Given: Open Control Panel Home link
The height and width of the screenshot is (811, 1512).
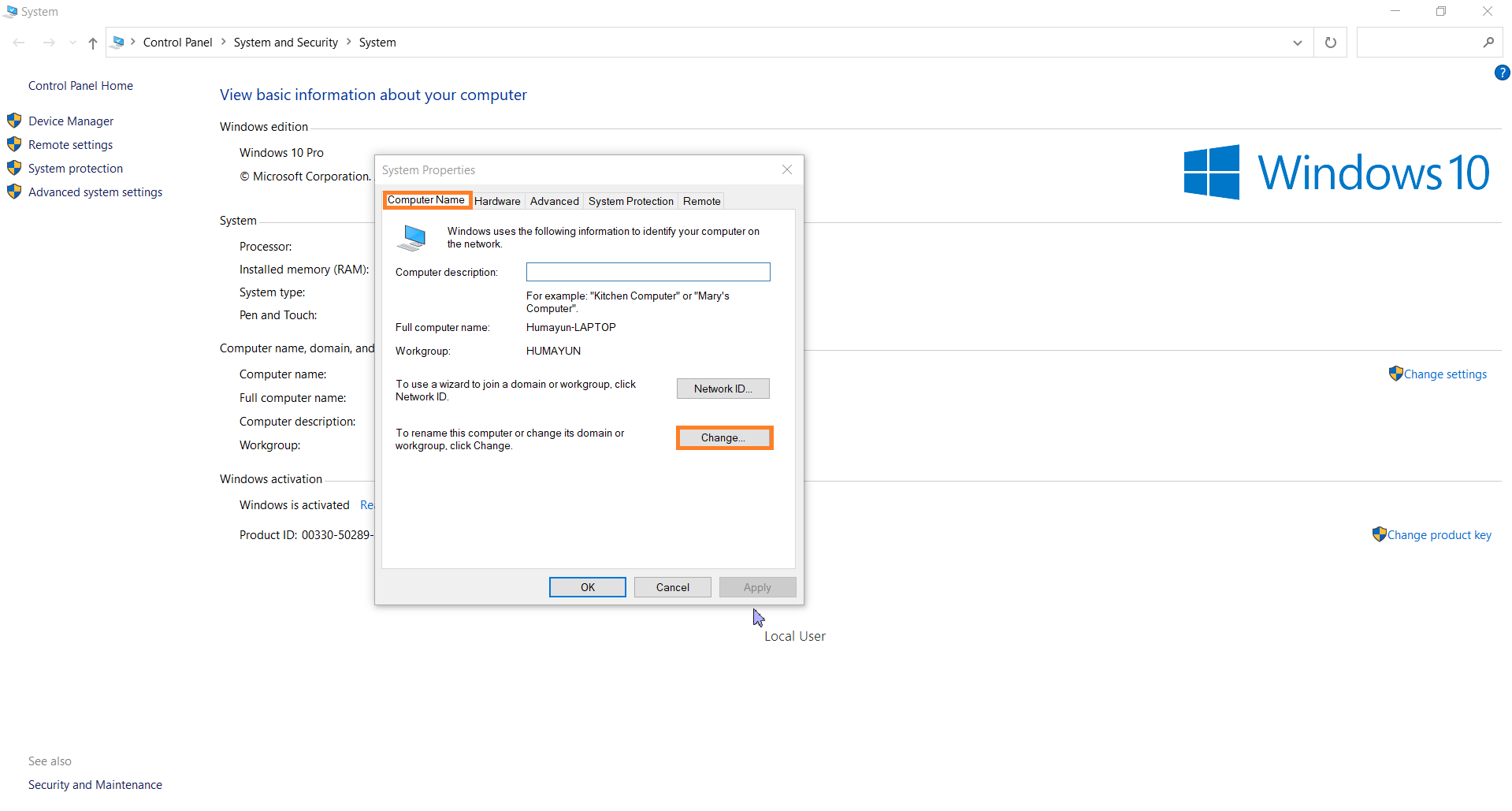Looking at the screenshot, I should [80, 86].
